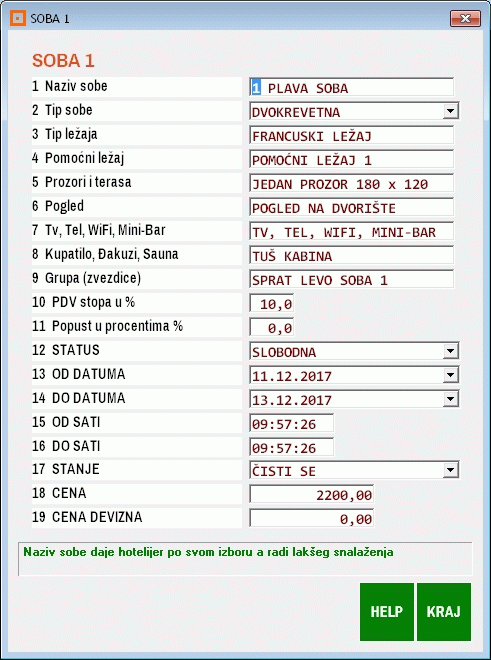Screen dimensions: 491x660
Task: Select the SLOBODNA status combo text
Action: click(x=284, y=352)
